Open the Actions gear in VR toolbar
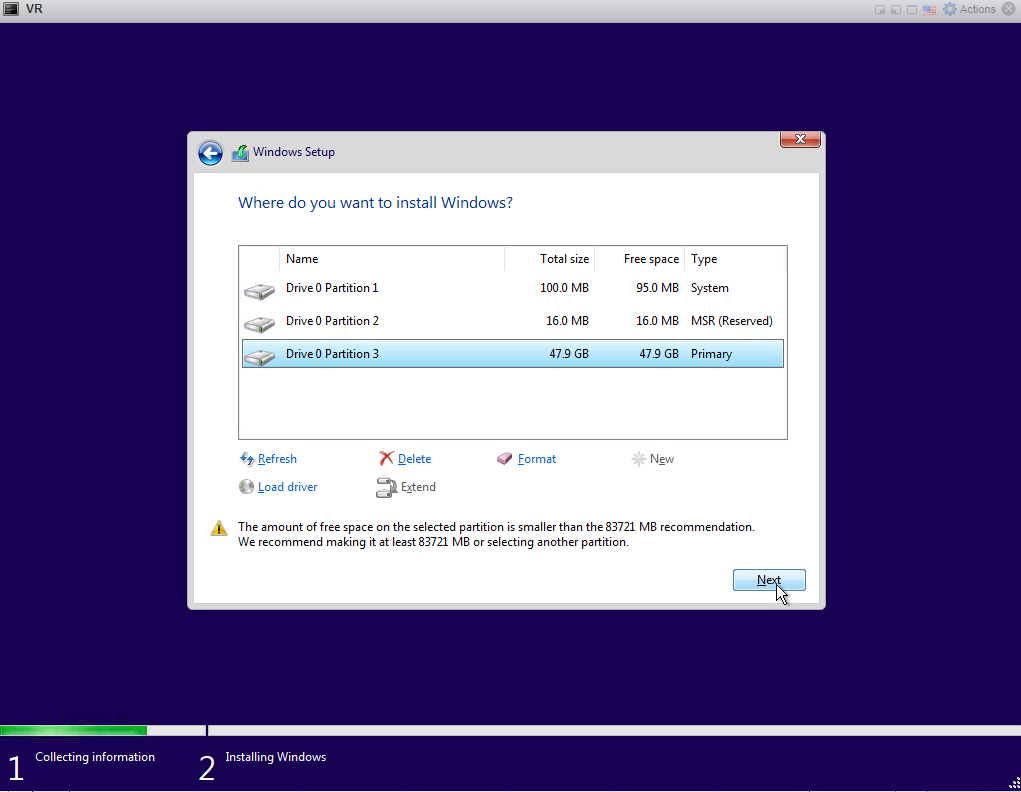The height and width of the screenshot is (792, 1021). pyautogui.click(x=950, y=9)
